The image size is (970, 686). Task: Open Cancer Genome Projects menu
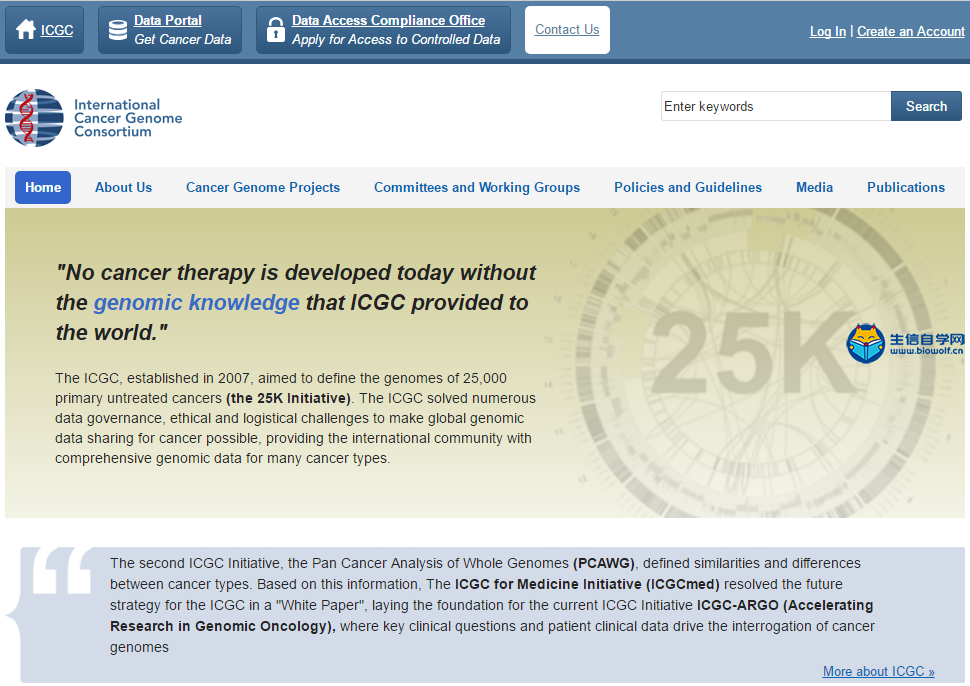tap(263, 187)
